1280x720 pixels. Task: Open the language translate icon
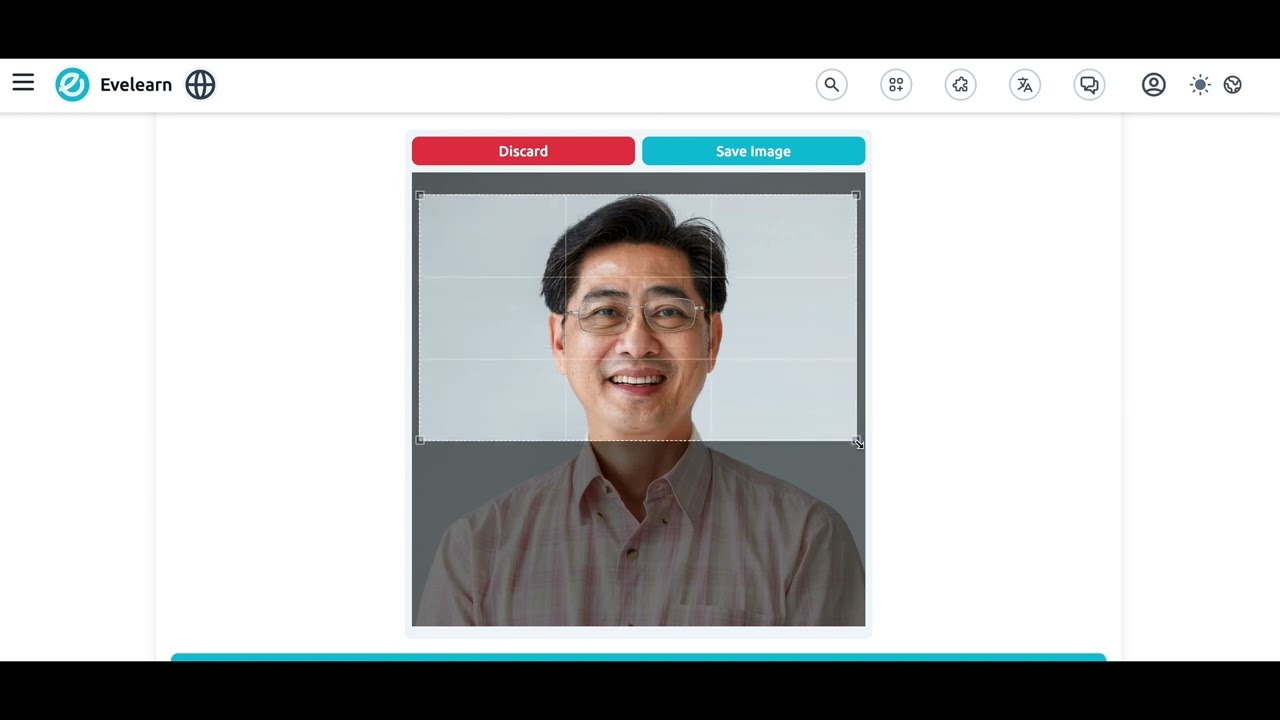coord(1025,85)
